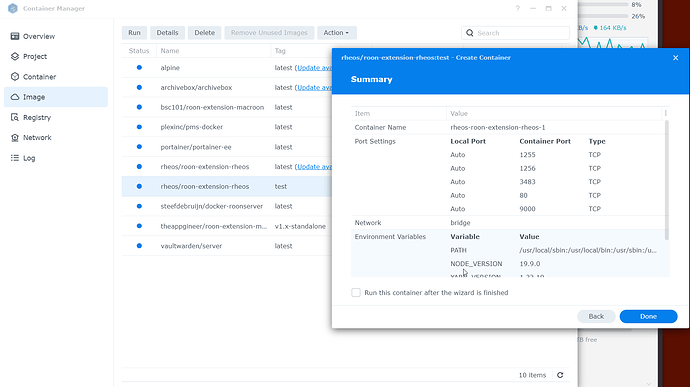Enable Run this container after wizard finishes

point(356,293)
